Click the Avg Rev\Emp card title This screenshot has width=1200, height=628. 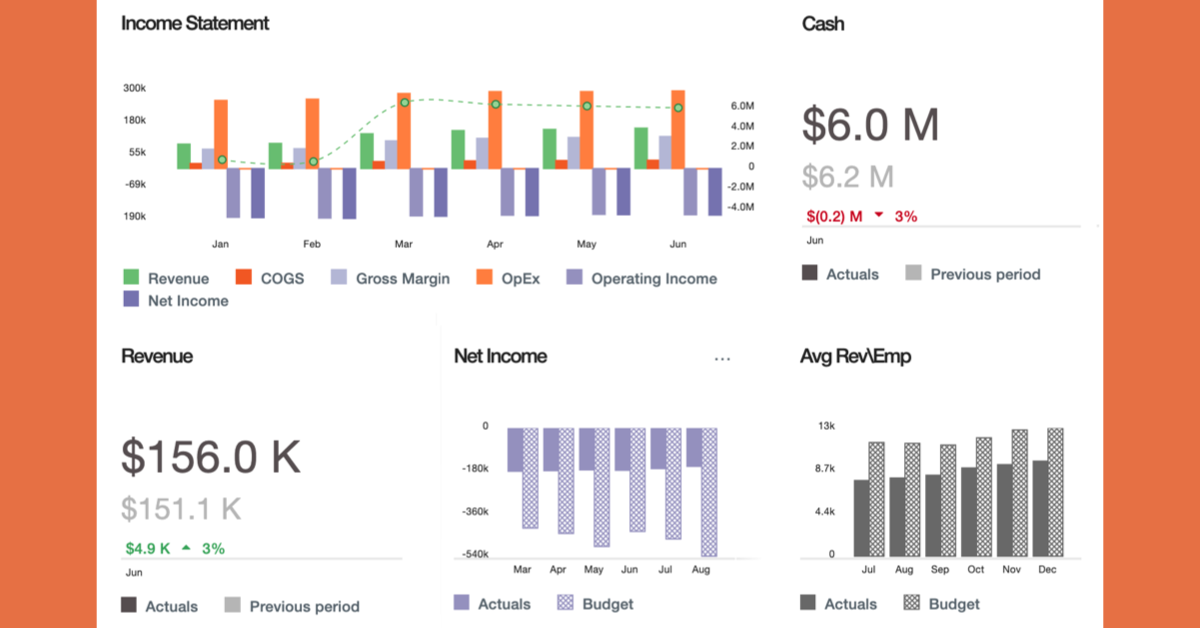click(856, 356)
